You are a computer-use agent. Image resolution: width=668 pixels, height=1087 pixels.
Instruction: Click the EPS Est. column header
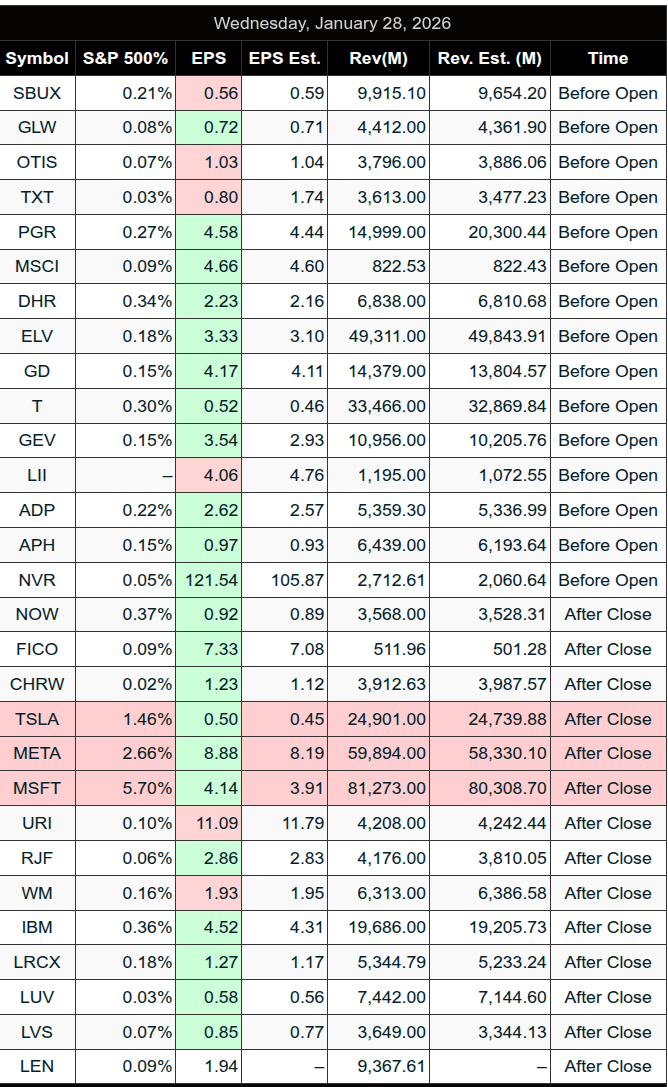point(285,58)
